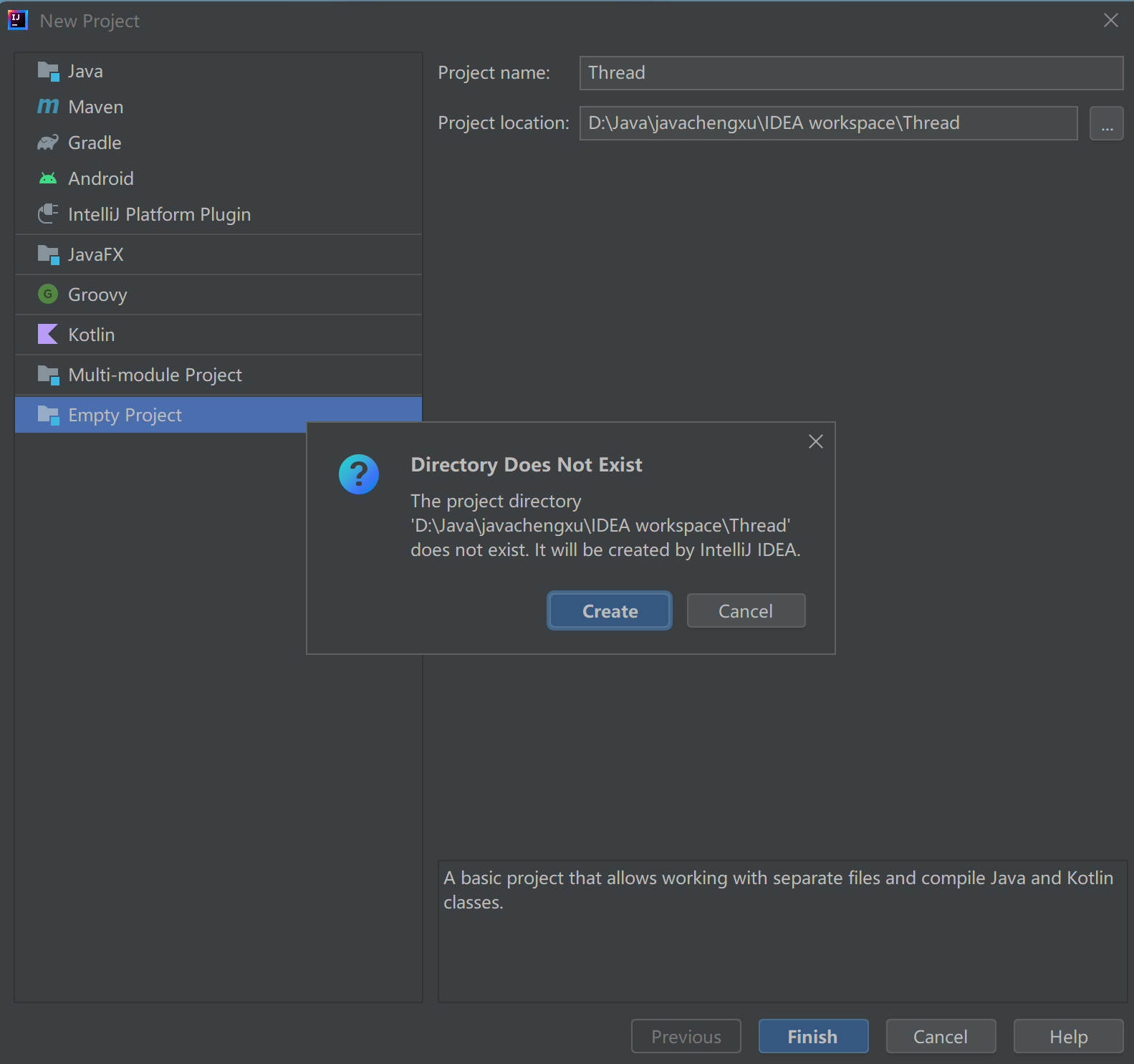The height and width of the screenshot is (1064, 1134).
Task: Click the project description text box
Action: click(782, 931)
